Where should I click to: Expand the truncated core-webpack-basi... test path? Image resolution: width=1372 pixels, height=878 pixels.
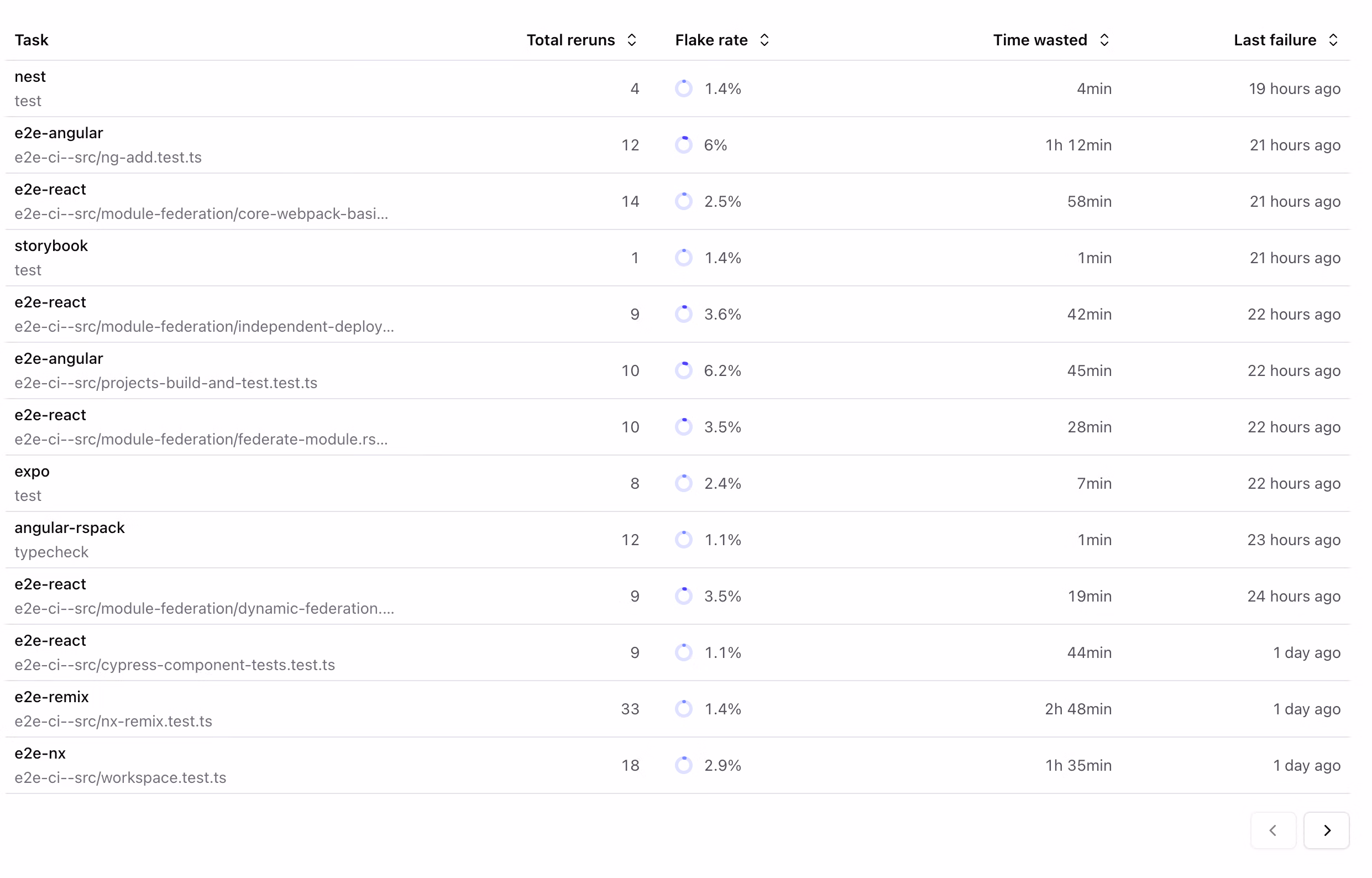coord(201,214)
